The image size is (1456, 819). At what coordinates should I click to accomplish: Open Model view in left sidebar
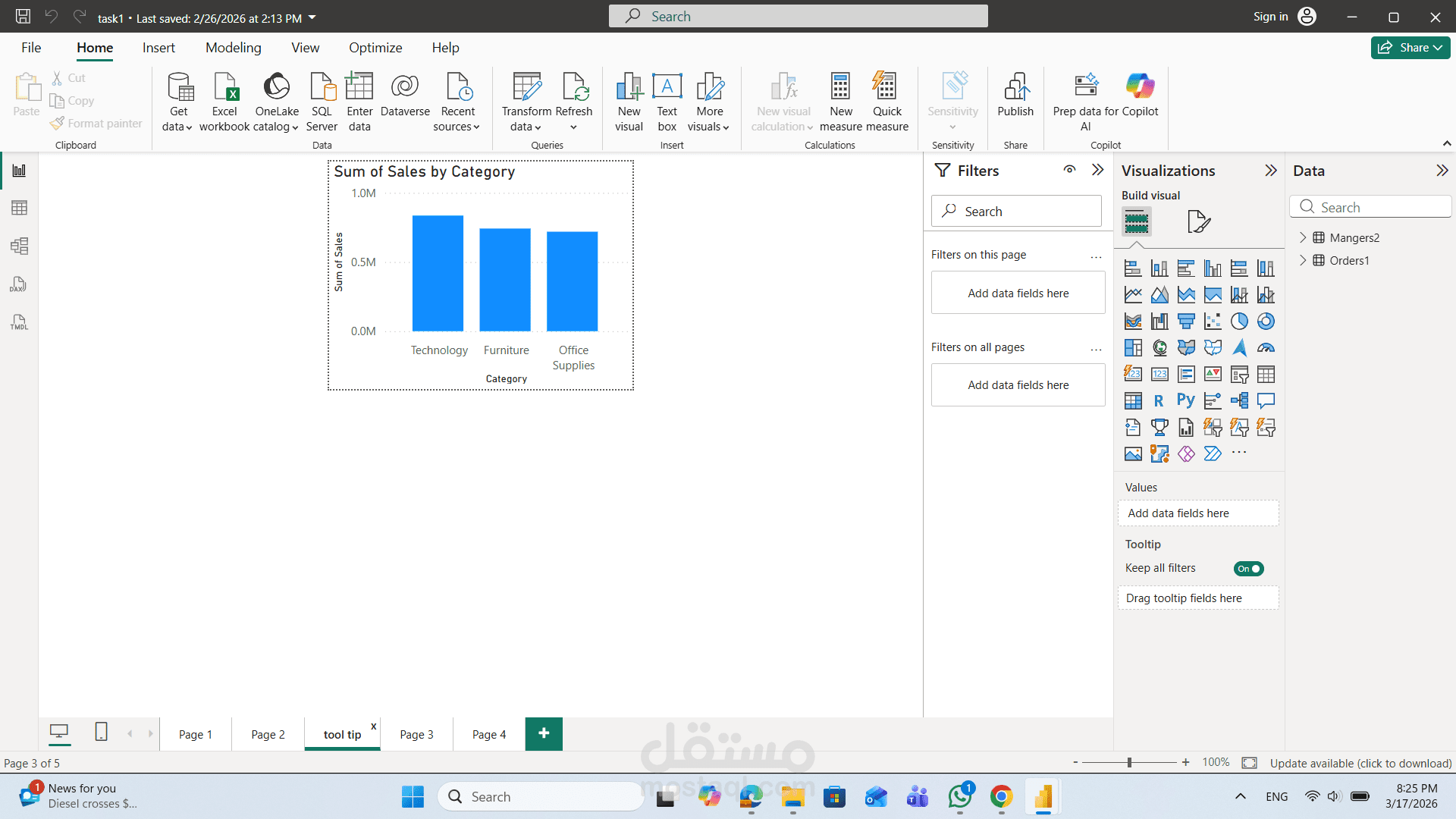coord(19,246)
